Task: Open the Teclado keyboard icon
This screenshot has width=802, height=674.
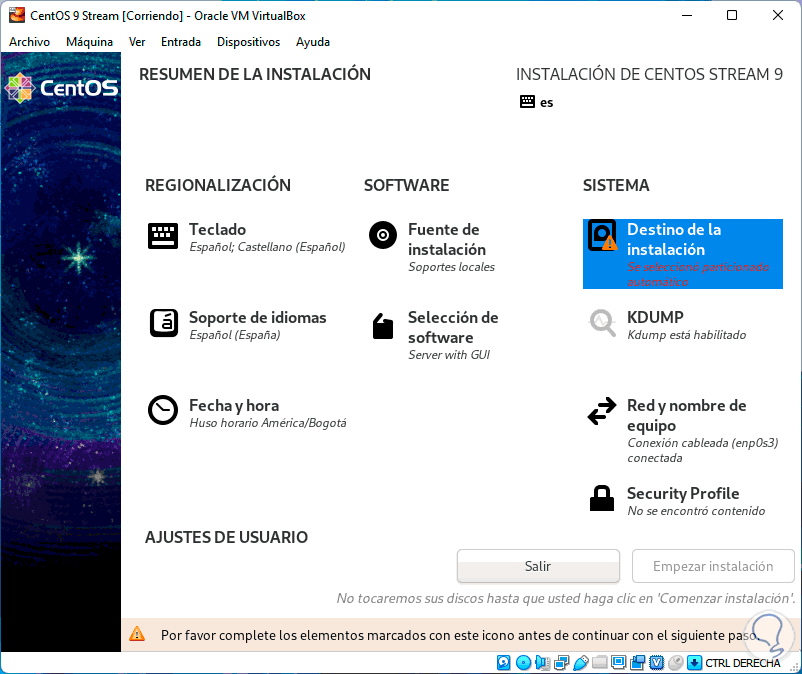Action: (x=163, y=236)
